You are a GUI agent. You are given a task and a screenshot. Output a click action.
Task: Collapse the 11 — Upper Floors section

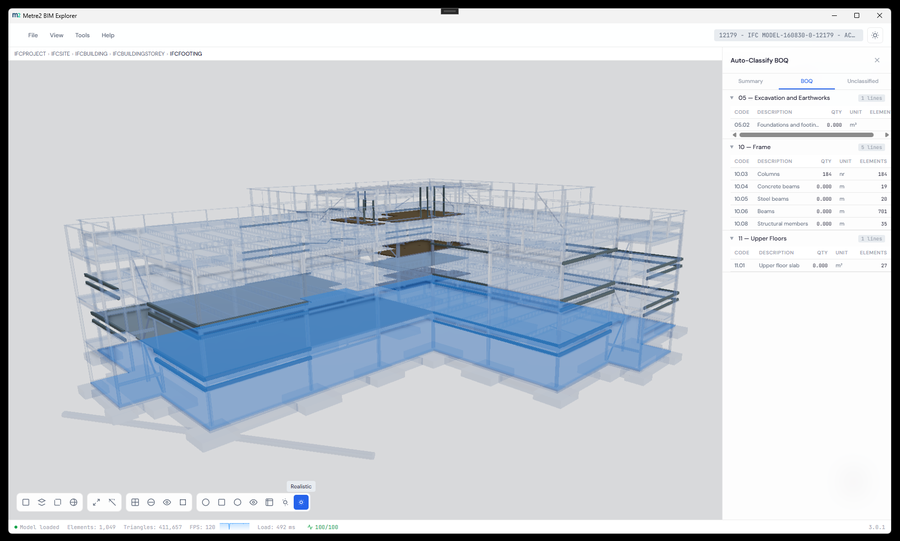[732, 238]
